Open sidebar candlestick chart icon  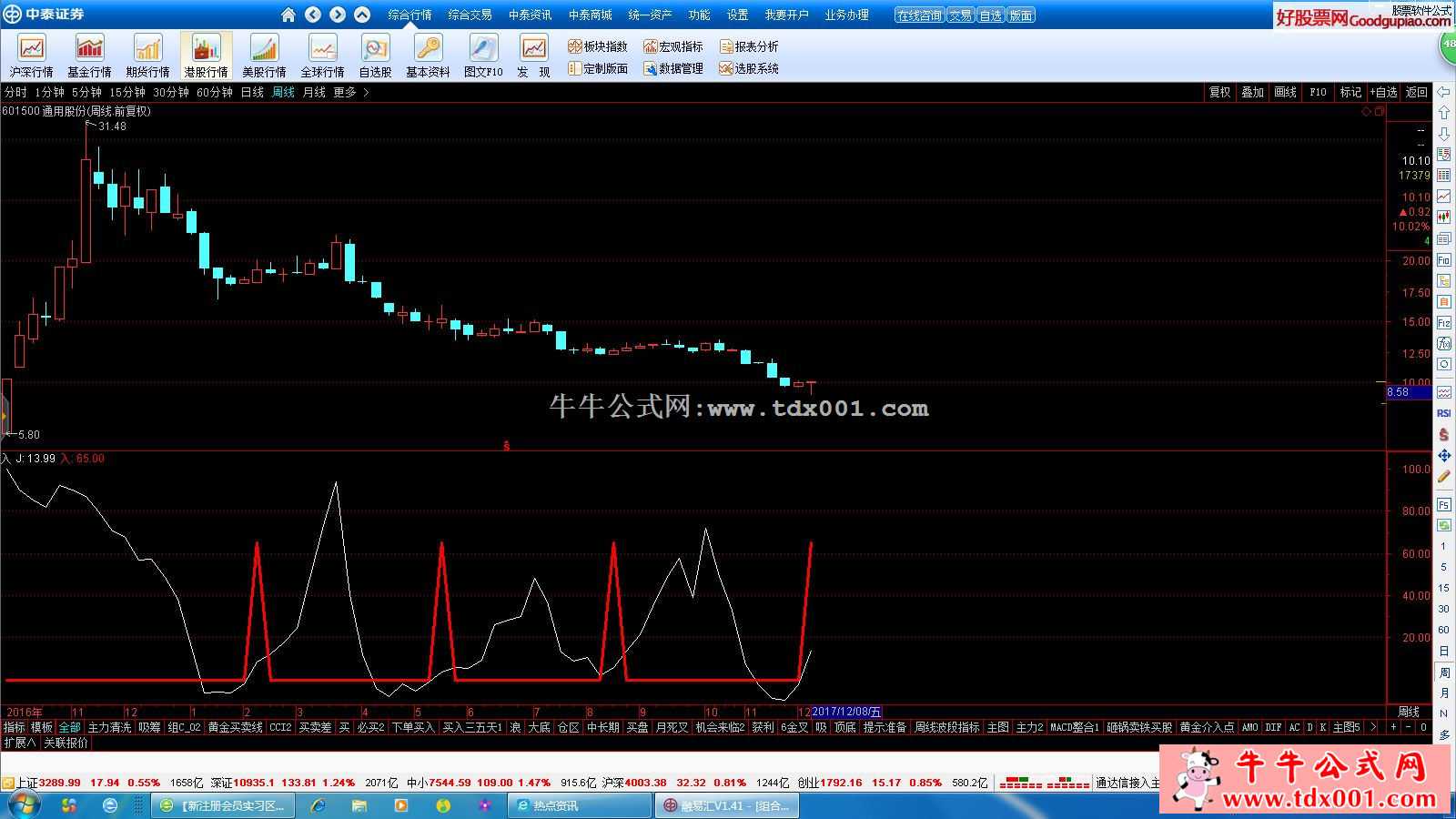pyautogui.click(x=1444, y=217)
